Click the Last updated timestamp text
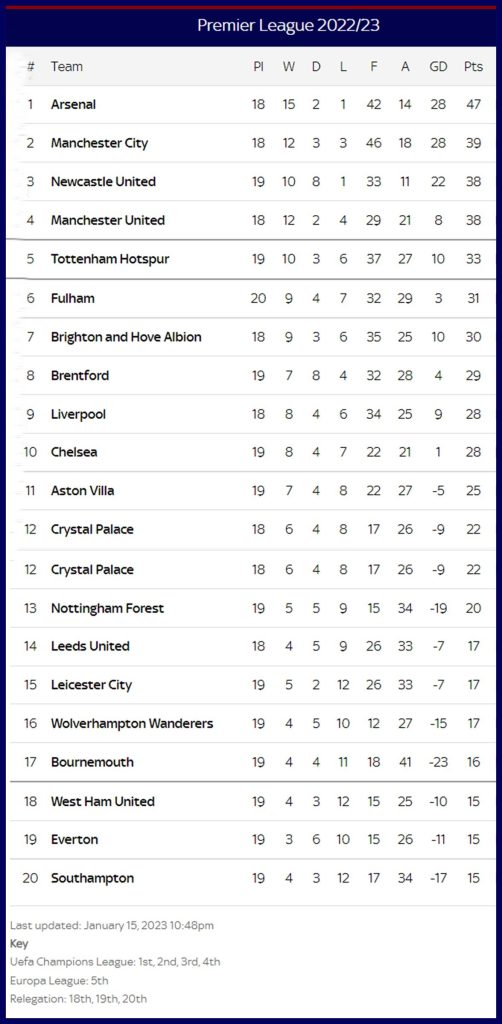 [x=112, y=925]
